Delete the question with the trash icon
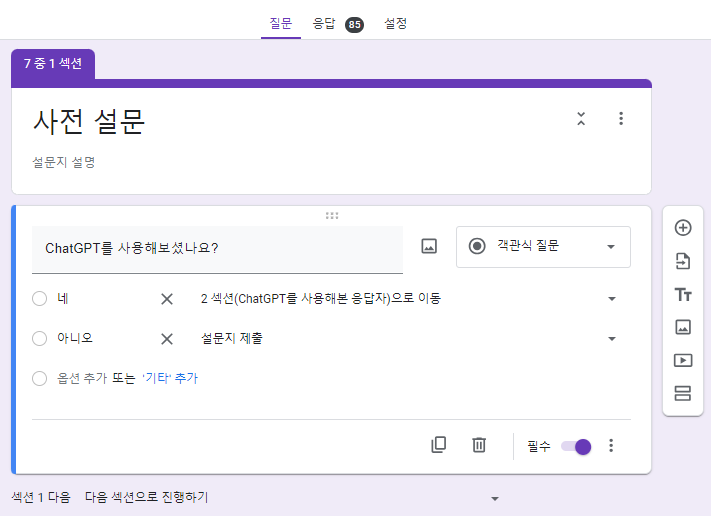The width and height of the screenshot is (711, 516). 479,445
